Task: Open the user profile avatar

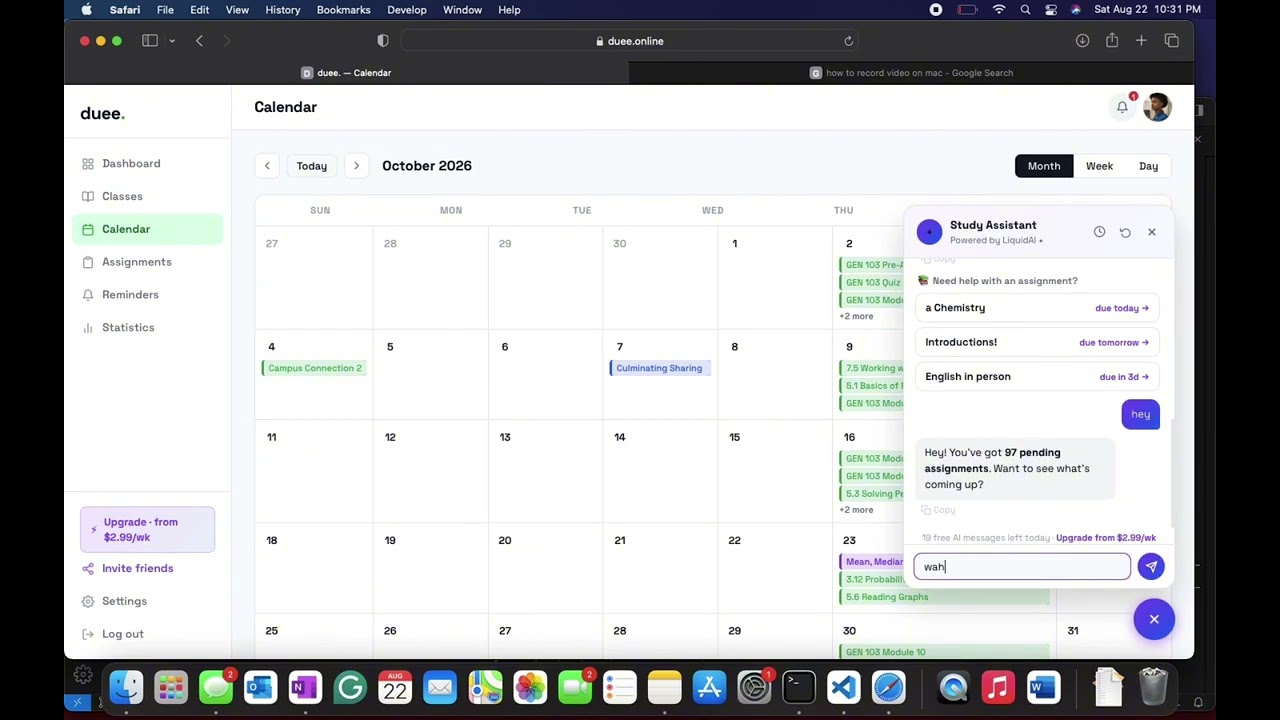Action: [x=1157, y=107]
